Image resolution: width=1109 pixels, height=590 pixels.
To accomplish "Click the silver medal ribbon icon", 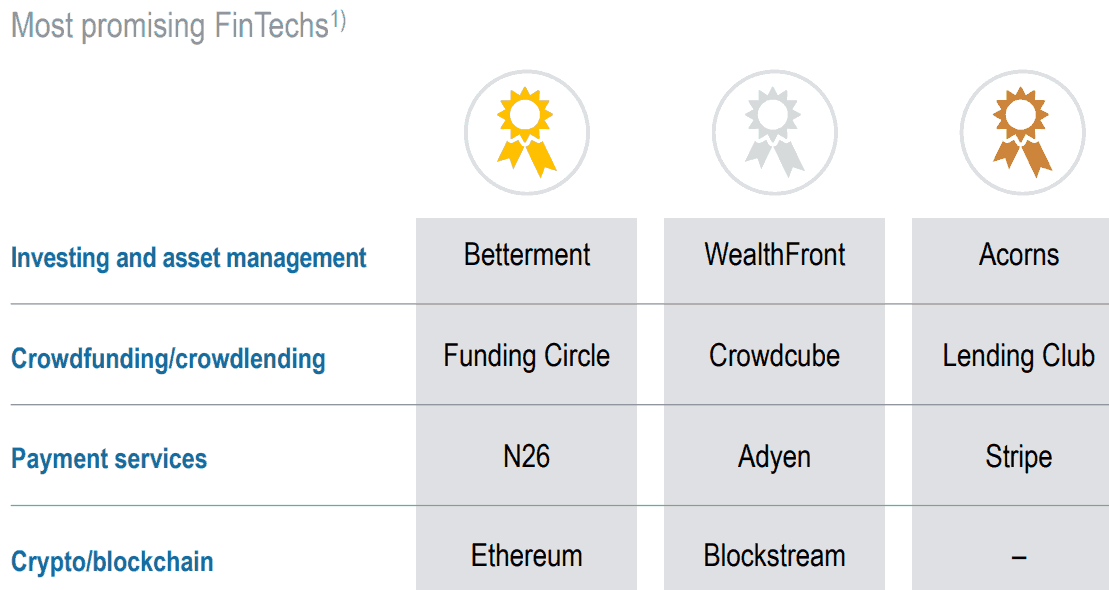I will point(774,132).
